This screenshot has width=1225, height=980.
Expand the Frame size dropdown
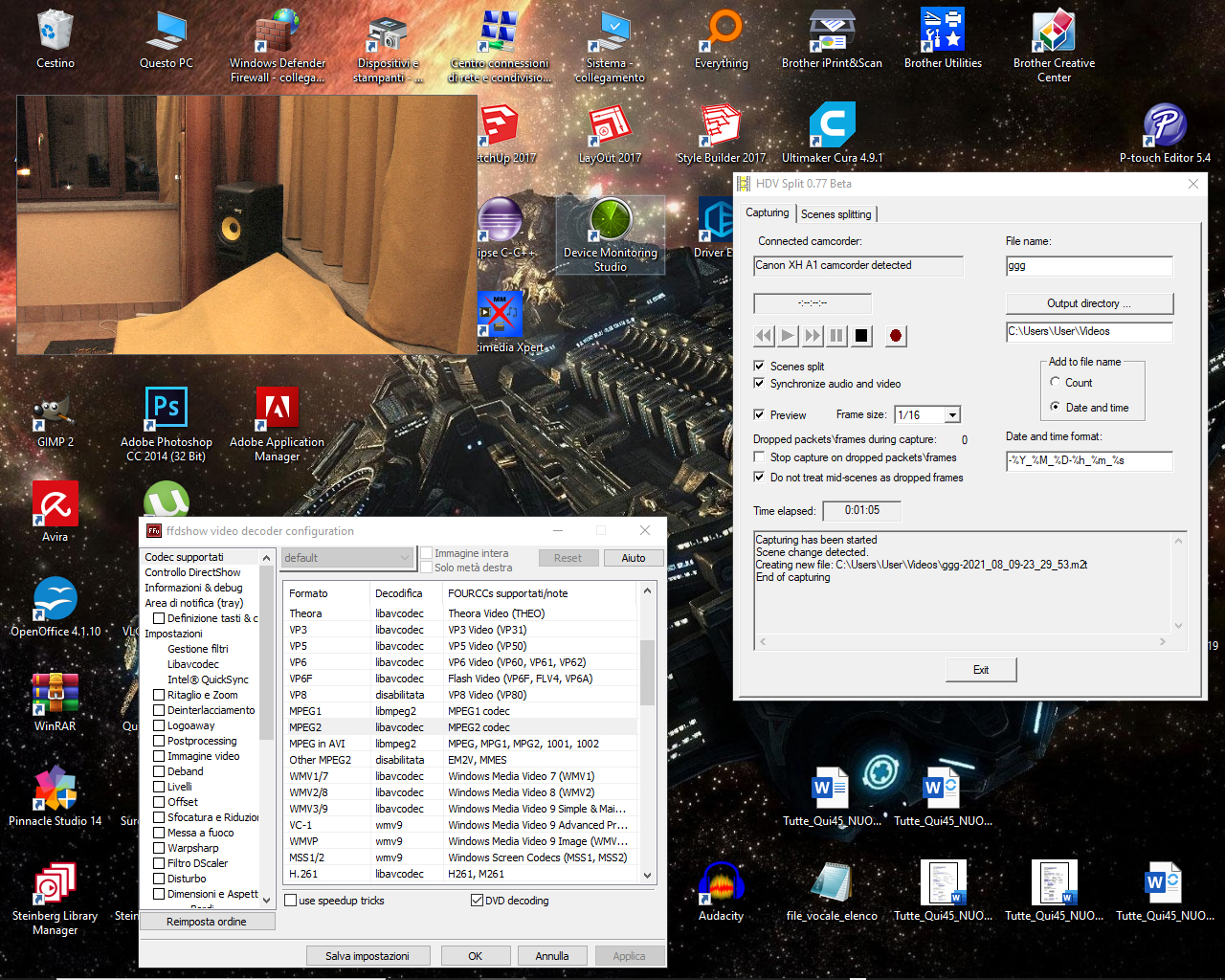(x=952, y=415)
